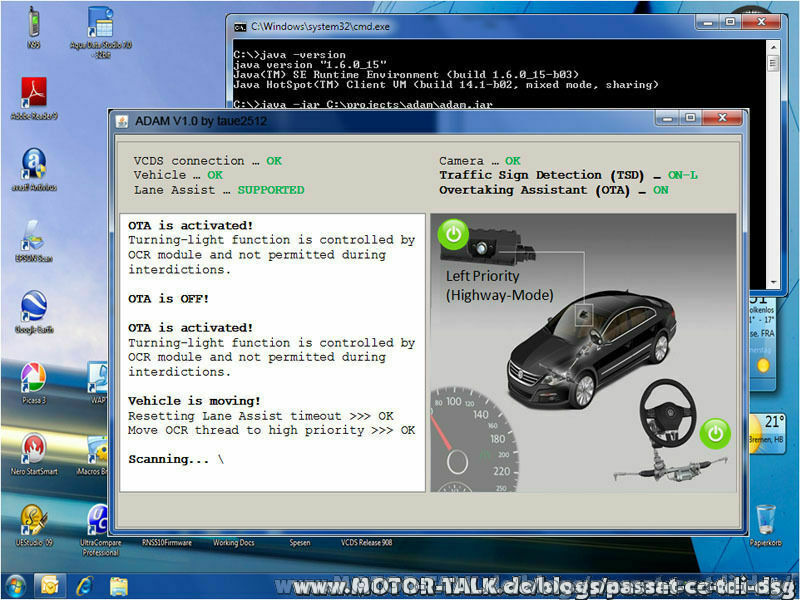Image resolution: width=800 pixels, height=600 pixels.
Task: Select the Spesen desktop item
Action: pos(300,542)
